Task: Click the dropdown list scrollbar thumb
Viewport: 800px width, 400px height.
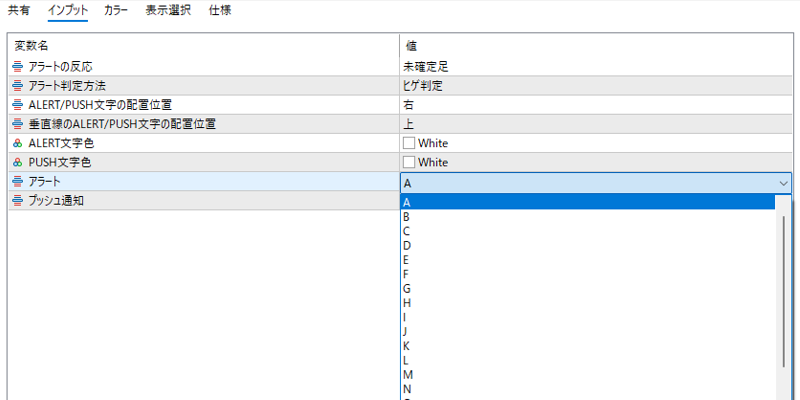Action: click(x=783, y=291)
